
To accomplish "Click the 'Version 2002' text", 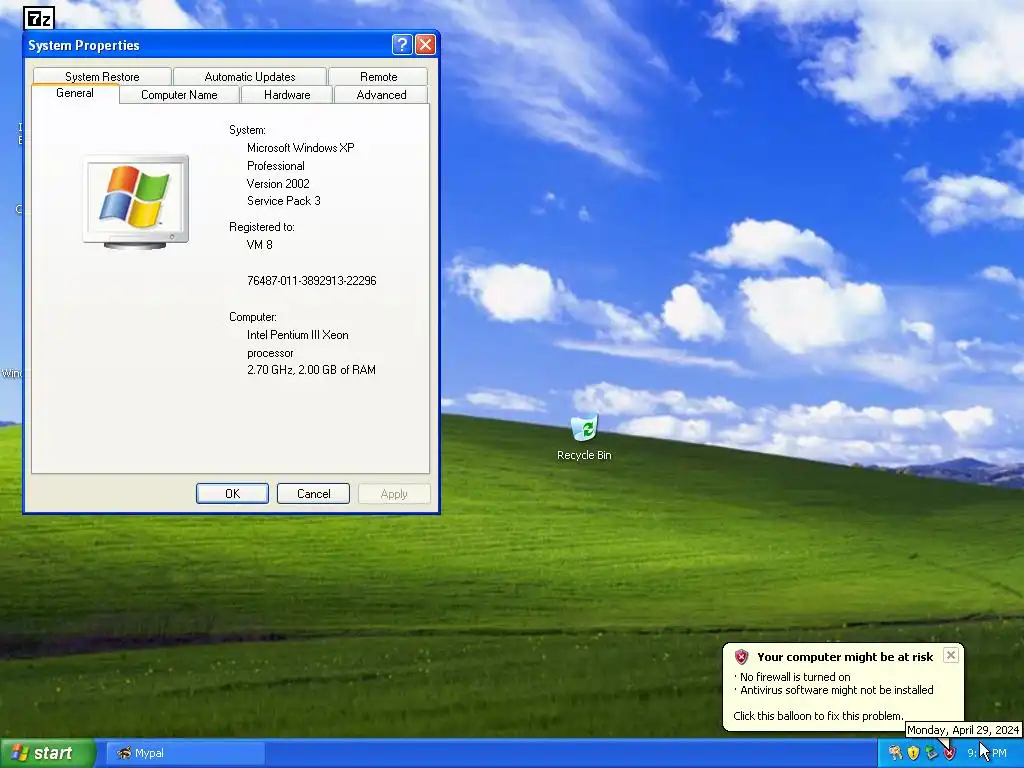I will pos(278,184).
